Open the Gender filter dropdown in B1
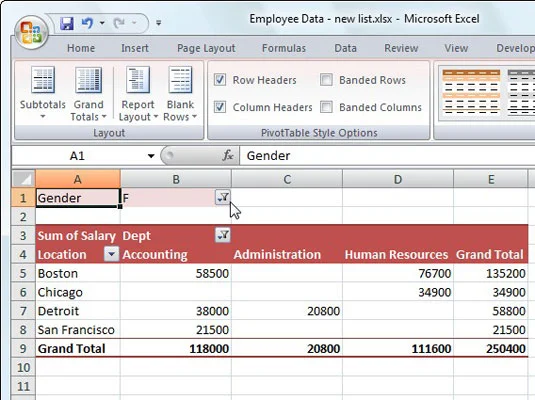 [x=223, y=198]
